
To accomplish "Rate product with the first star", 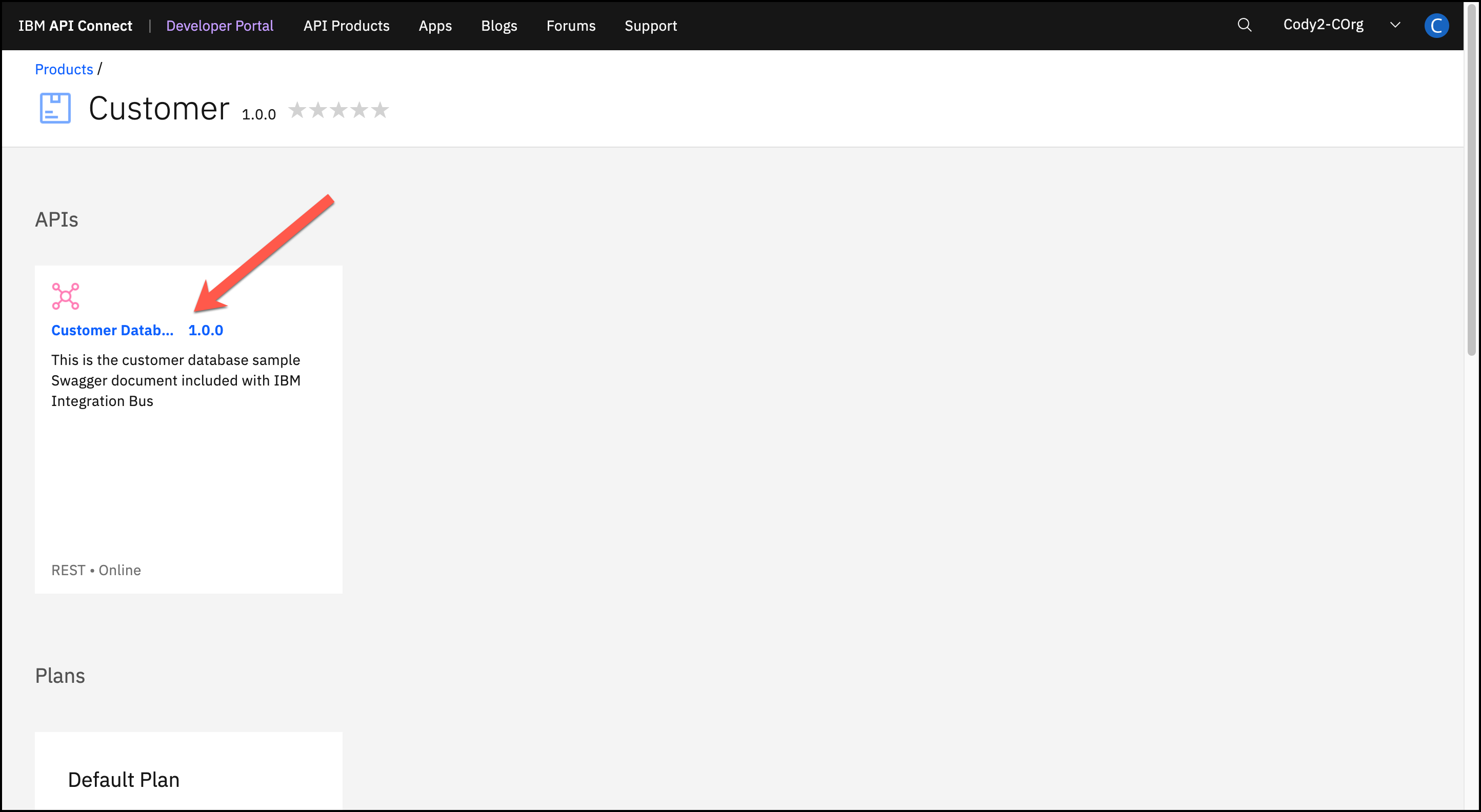I will [x=297, y=109].
